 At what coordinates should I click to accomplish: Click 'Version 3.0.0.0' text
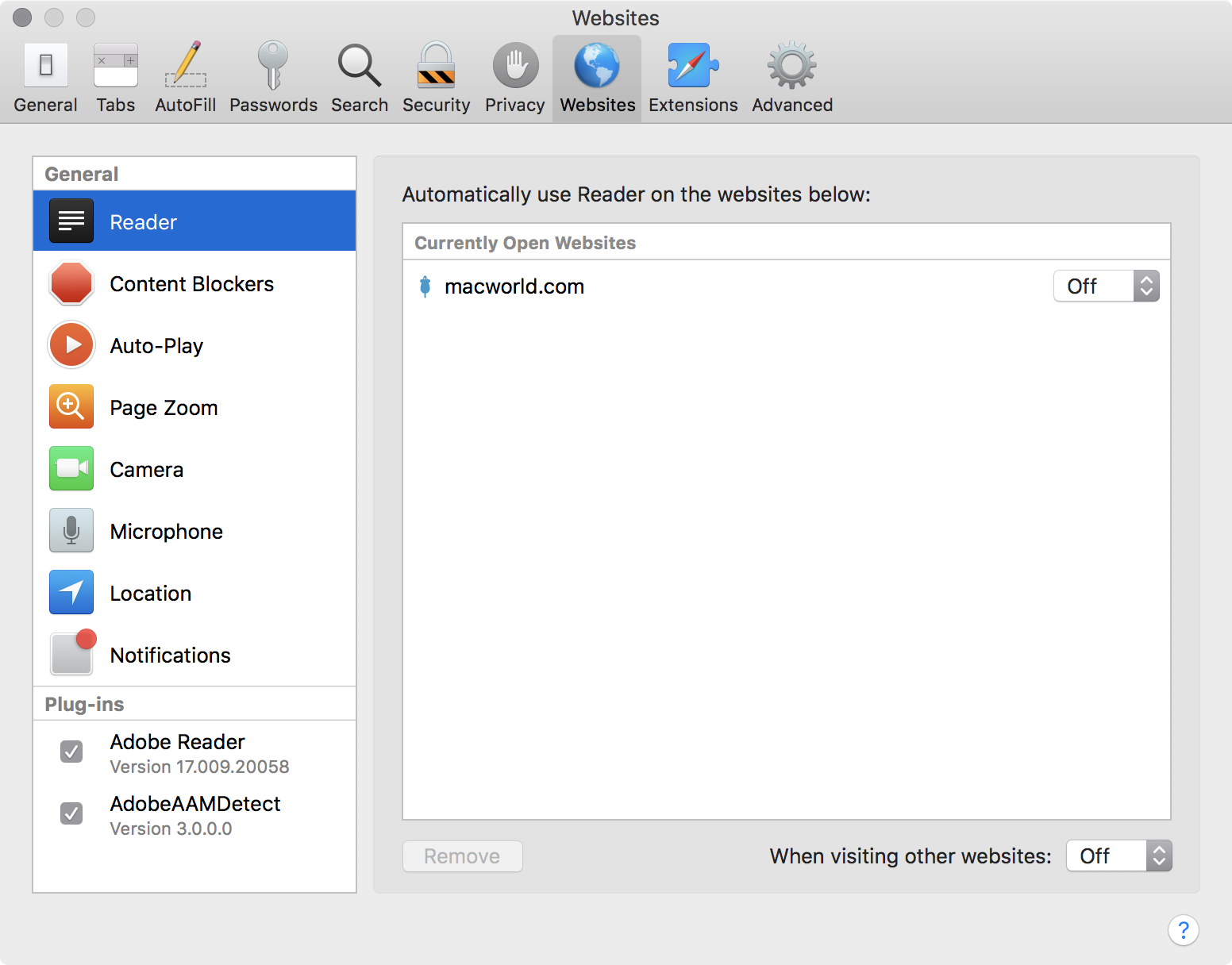point(171,829)
